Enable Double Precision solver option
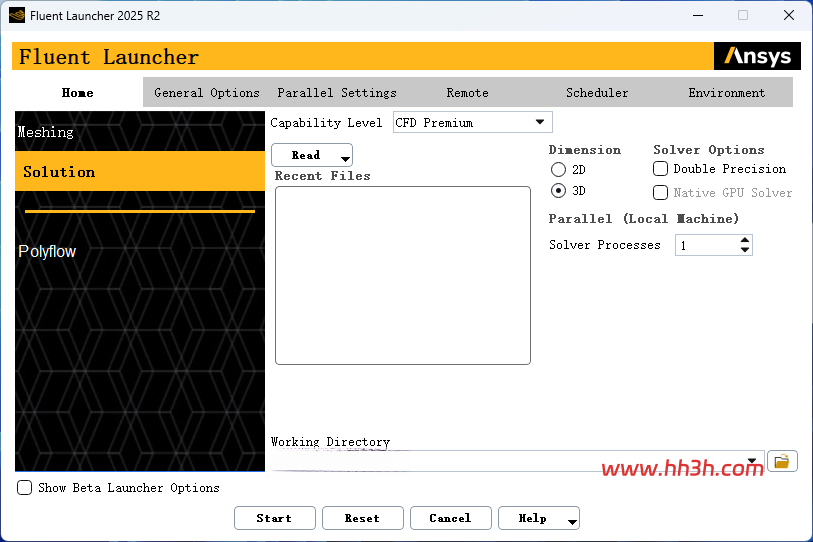 (x=660, y=169)
